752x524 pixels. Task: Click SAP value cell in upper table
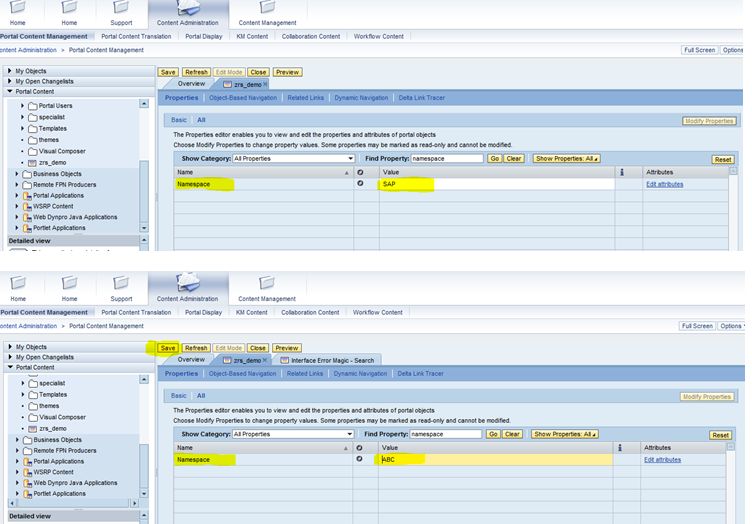pyautogui.click(x=497, y=184)
